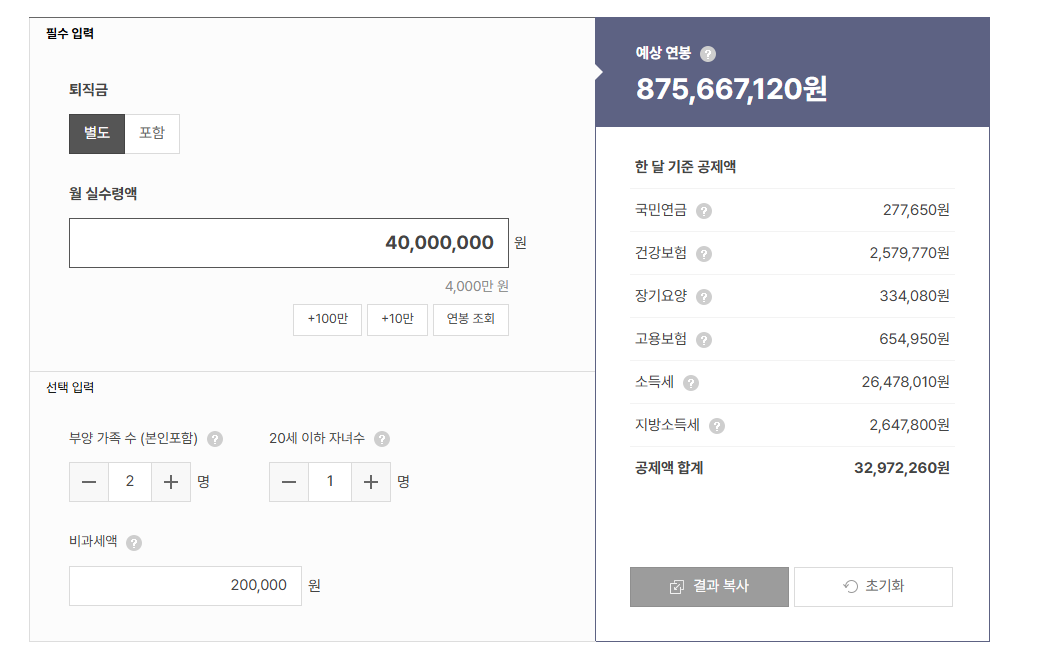The image size is (1045, 662).
Task: Decrease 20세 이하 자녀수 with minus button
Action: tap(289, 482)
